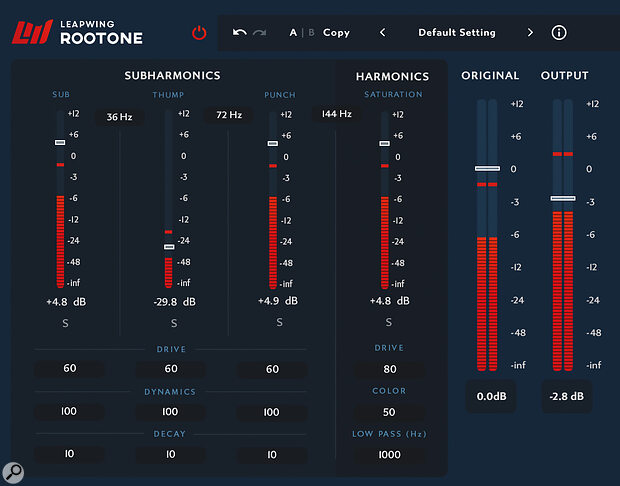Screen dimensions: 620x486
Task: Click the harmonics drive value 80
Action: click(389, 369)
